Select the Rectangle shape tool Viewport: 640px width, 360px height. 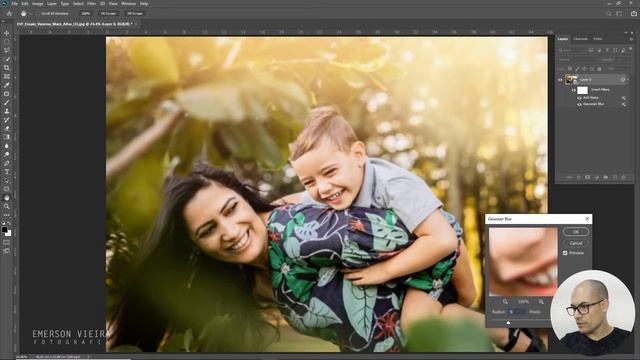pyautogui.click(x=7, y=189)
